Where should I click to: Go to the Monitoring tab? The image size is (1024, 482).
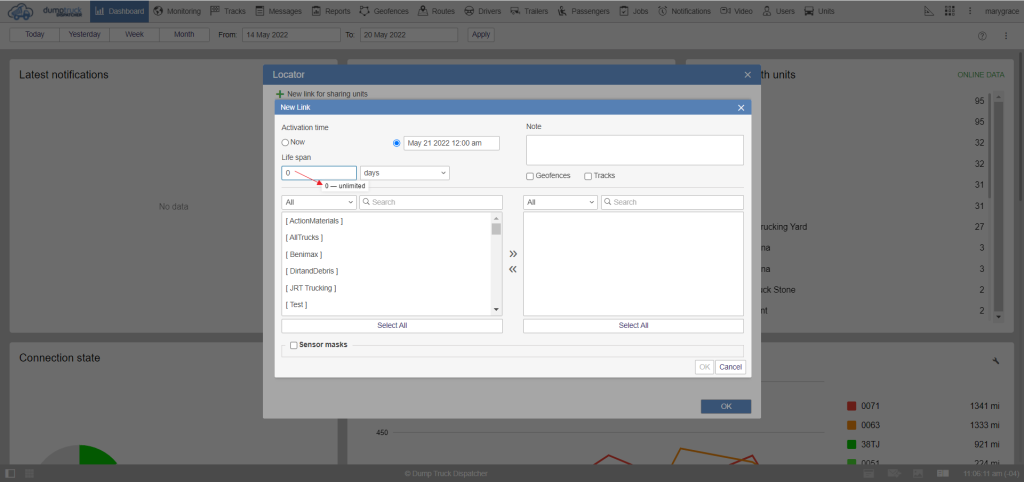[x=177, y=11]
